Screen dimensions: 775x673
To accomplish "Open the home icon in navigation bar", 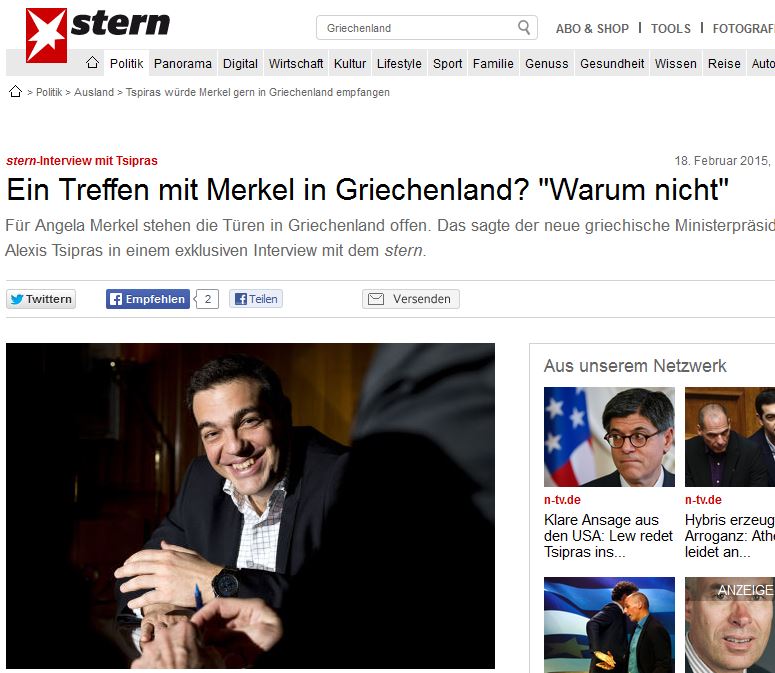I will pyautogui.click(x=92, y=63).
